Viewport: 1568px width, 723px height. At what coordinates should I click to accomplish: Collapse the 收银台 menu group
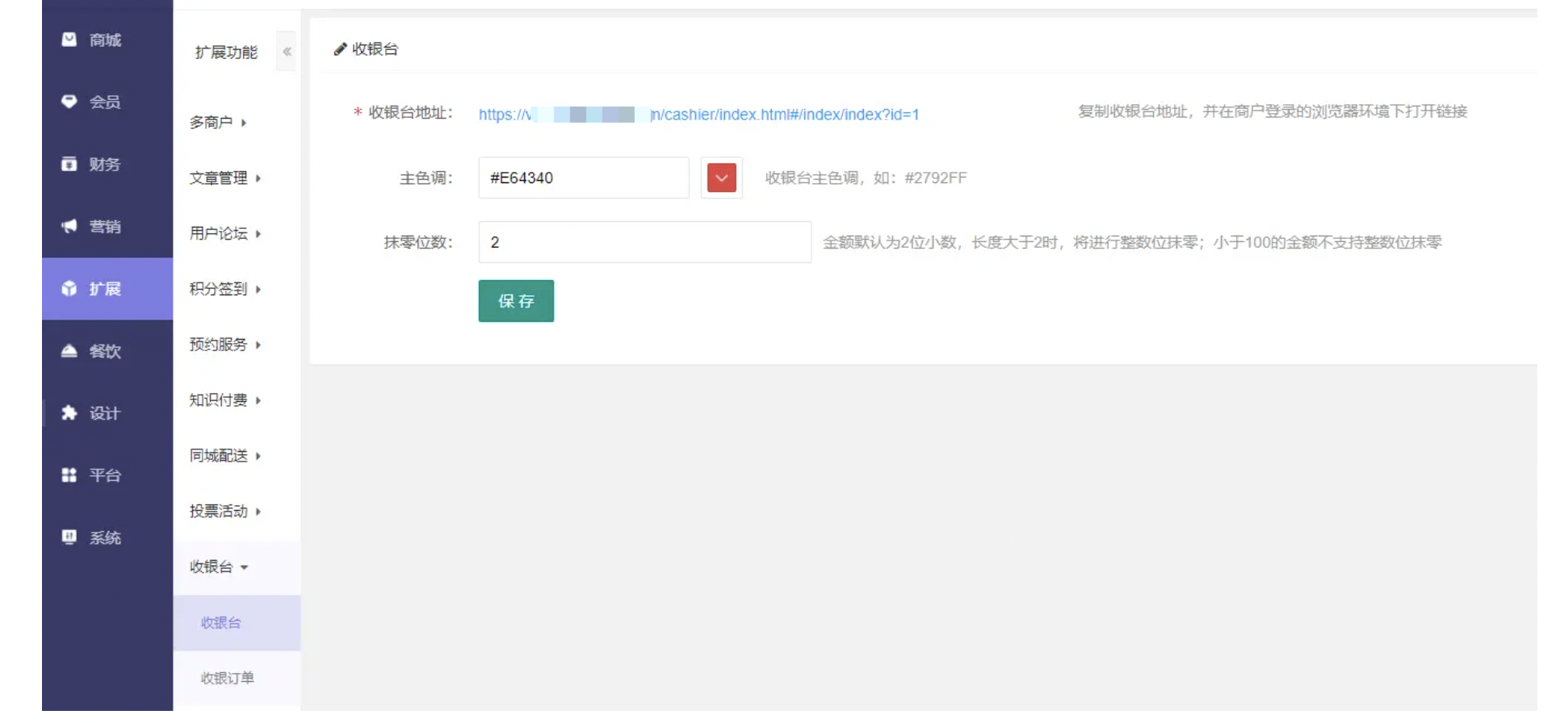[219, 566]
